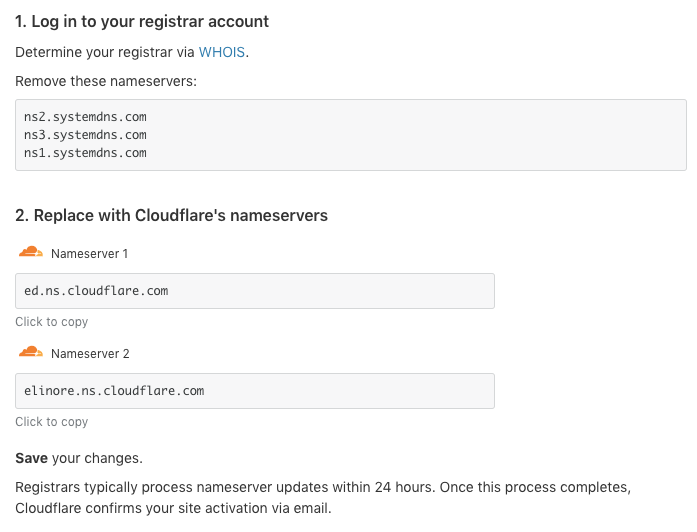Click the Nameserver 2 label

pos(90,354)
